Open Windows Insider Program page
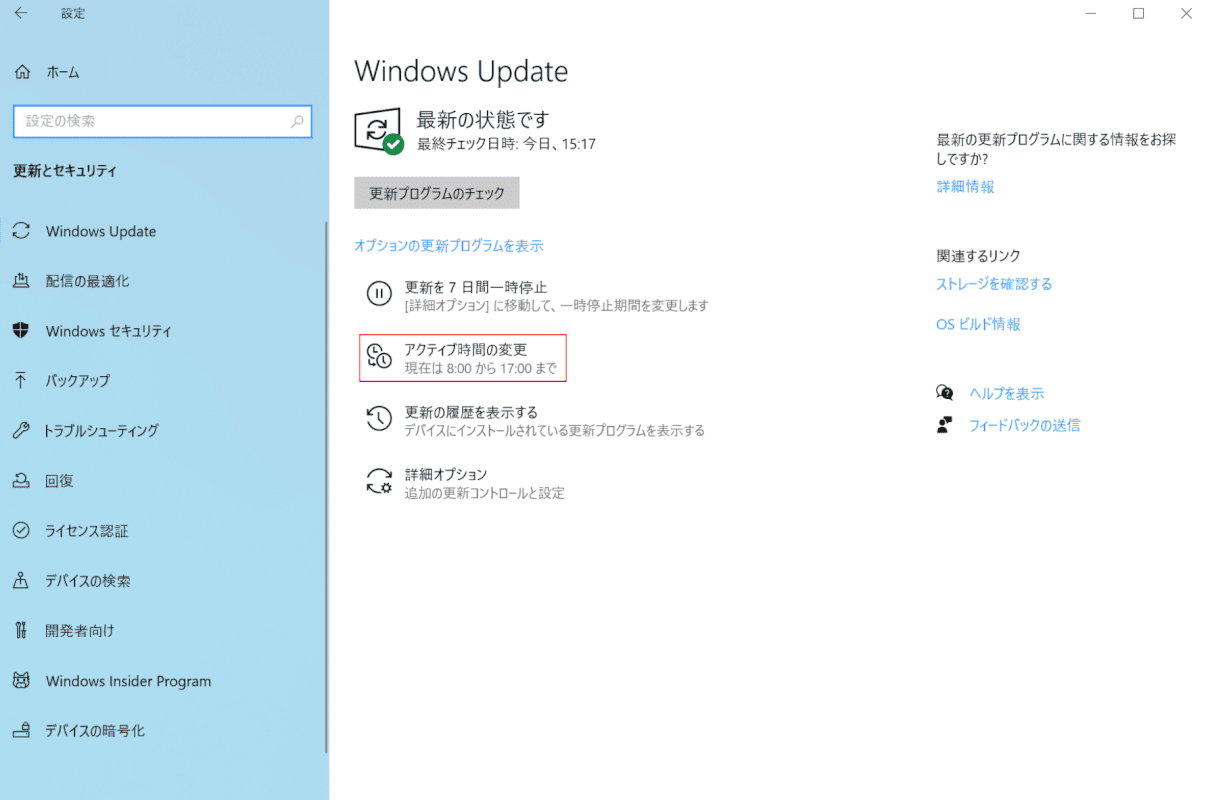The width and height of the screenshot is (1208, 800). pos(129,681)
